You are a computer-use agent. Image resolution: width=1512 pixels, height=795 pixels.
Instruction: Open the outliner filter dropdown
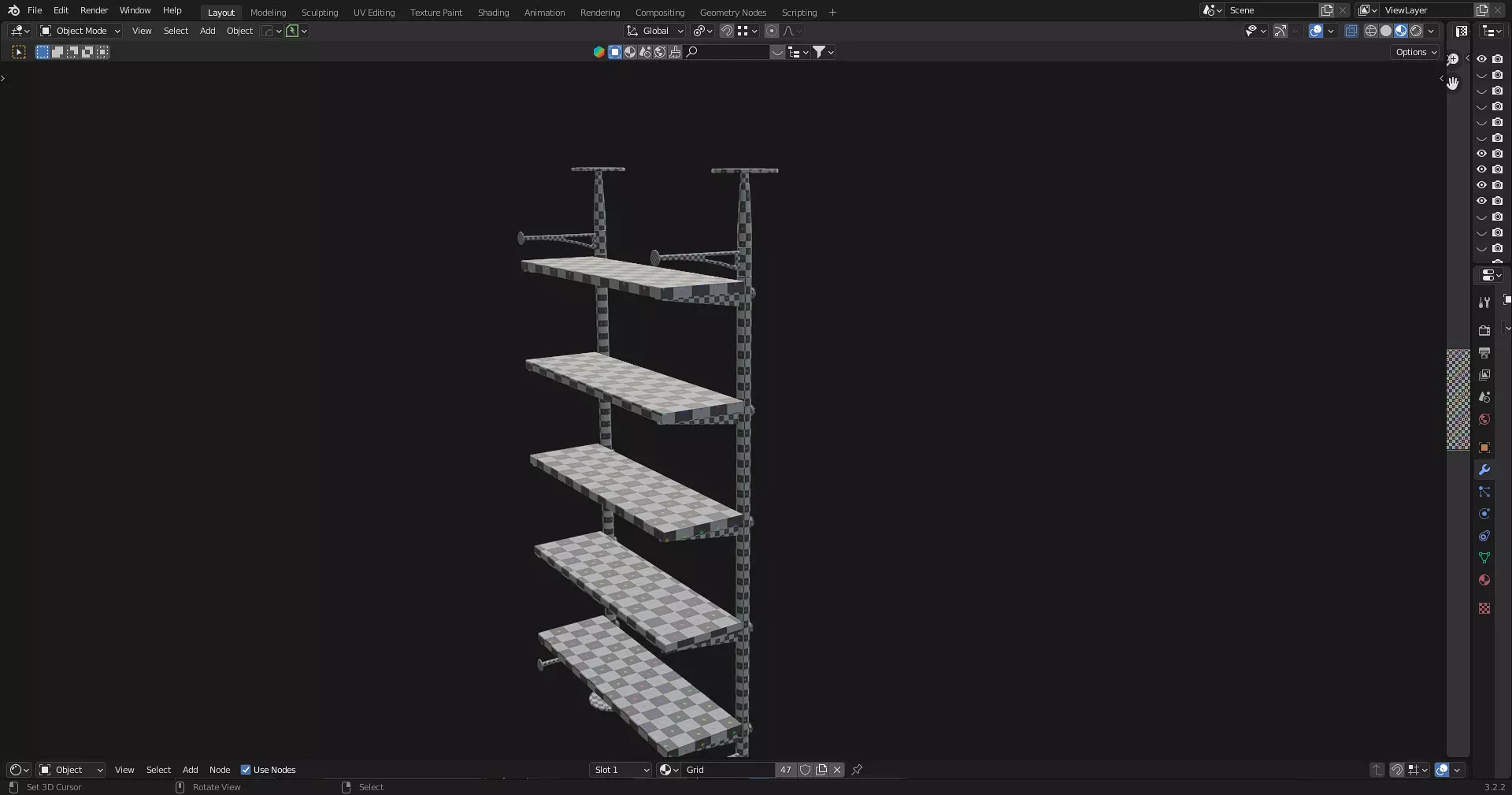823,52
